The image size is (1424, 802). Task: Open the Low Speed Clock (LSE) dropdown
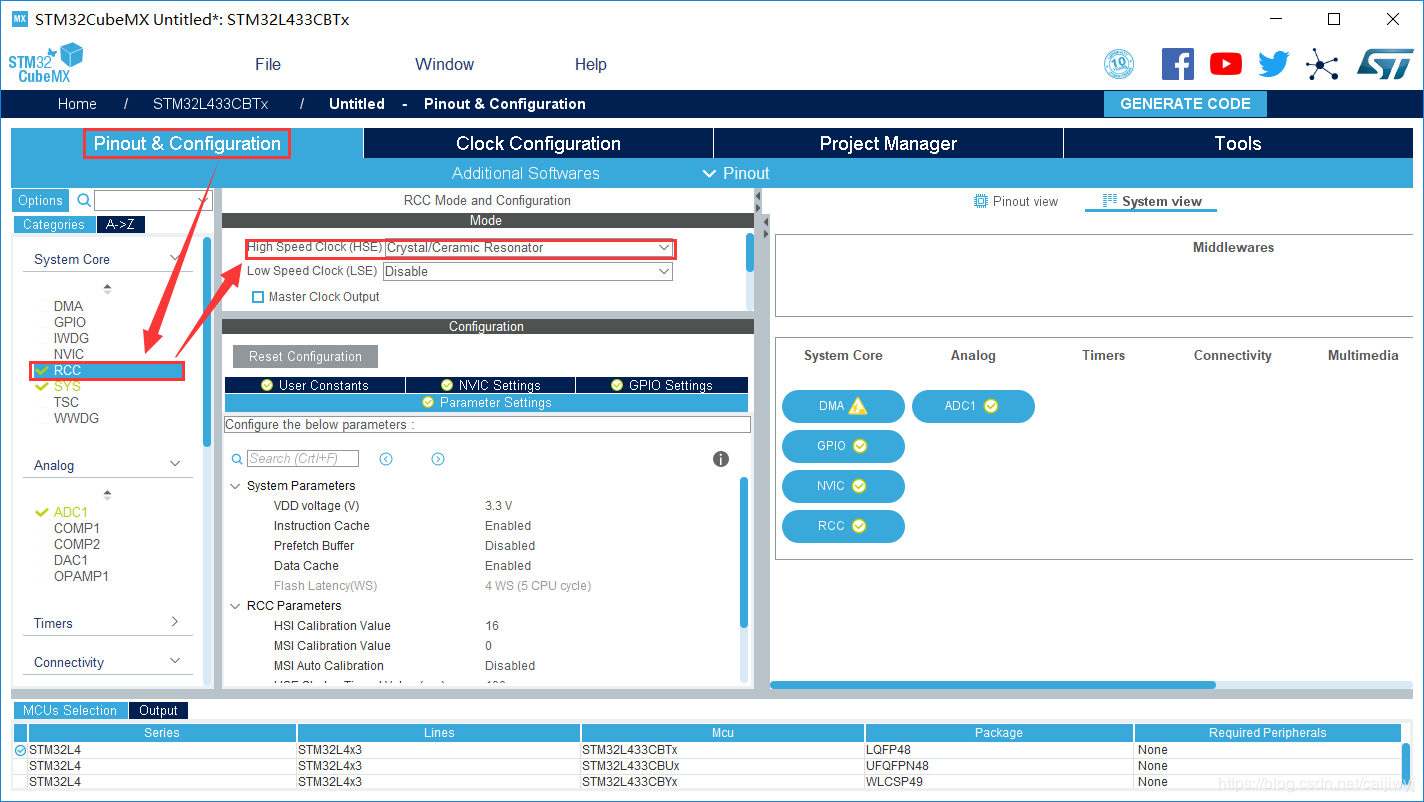click(528, 271)
